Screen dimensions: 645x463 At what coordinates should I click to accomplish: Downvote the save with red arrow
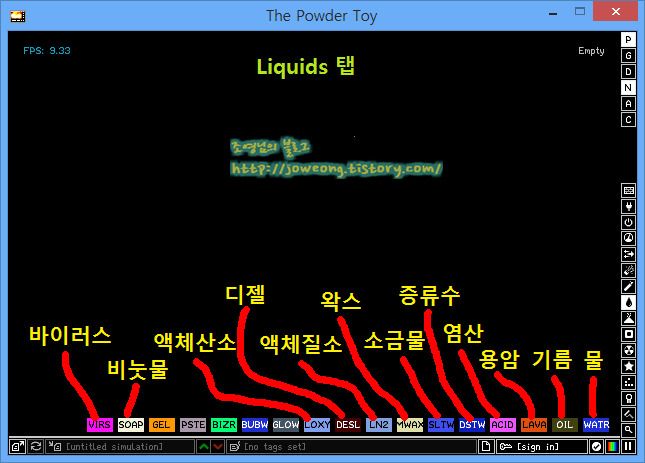[218, 446]
